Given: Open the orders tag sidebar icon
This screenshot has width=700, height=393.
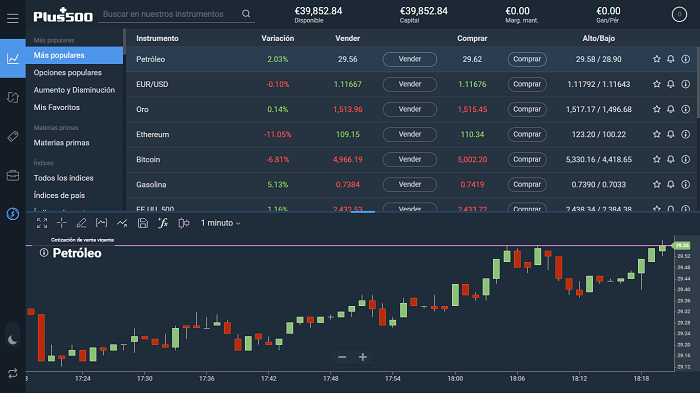Looking at the screenshot, I should point(12,136).
